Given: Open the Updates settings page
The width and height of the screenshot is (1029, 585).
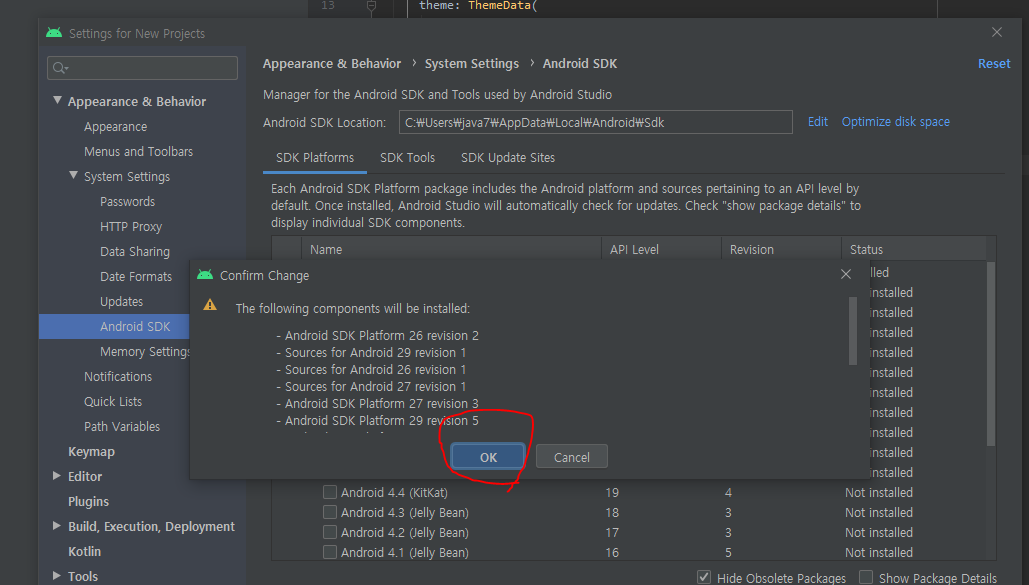Looking at the screenshot, I should (121, 301).
